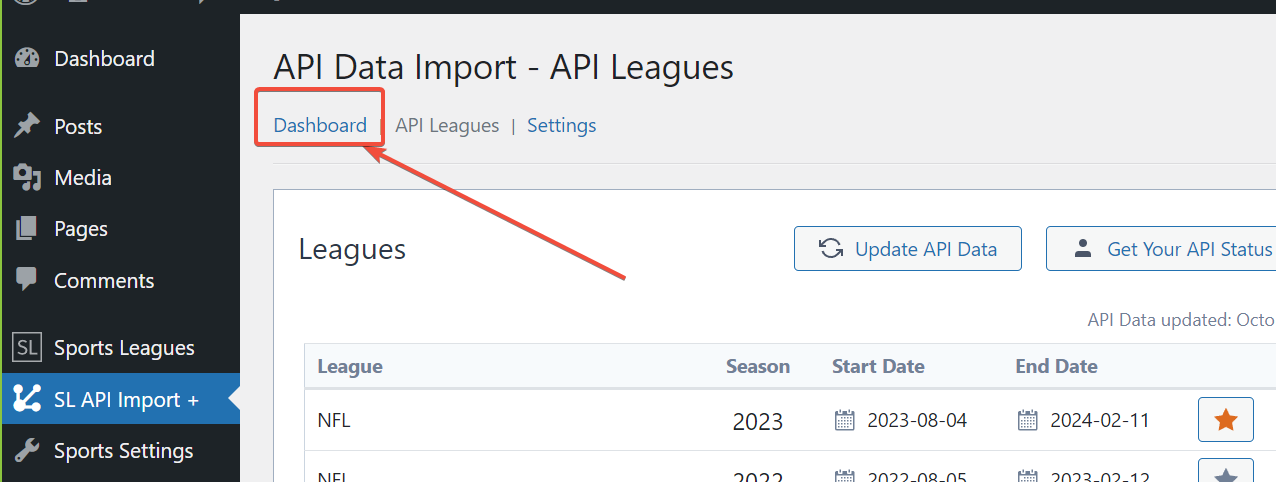Screen dimensions: 1276x482
Task: Click the Posts pushpin icon
Action: (27, 126)
